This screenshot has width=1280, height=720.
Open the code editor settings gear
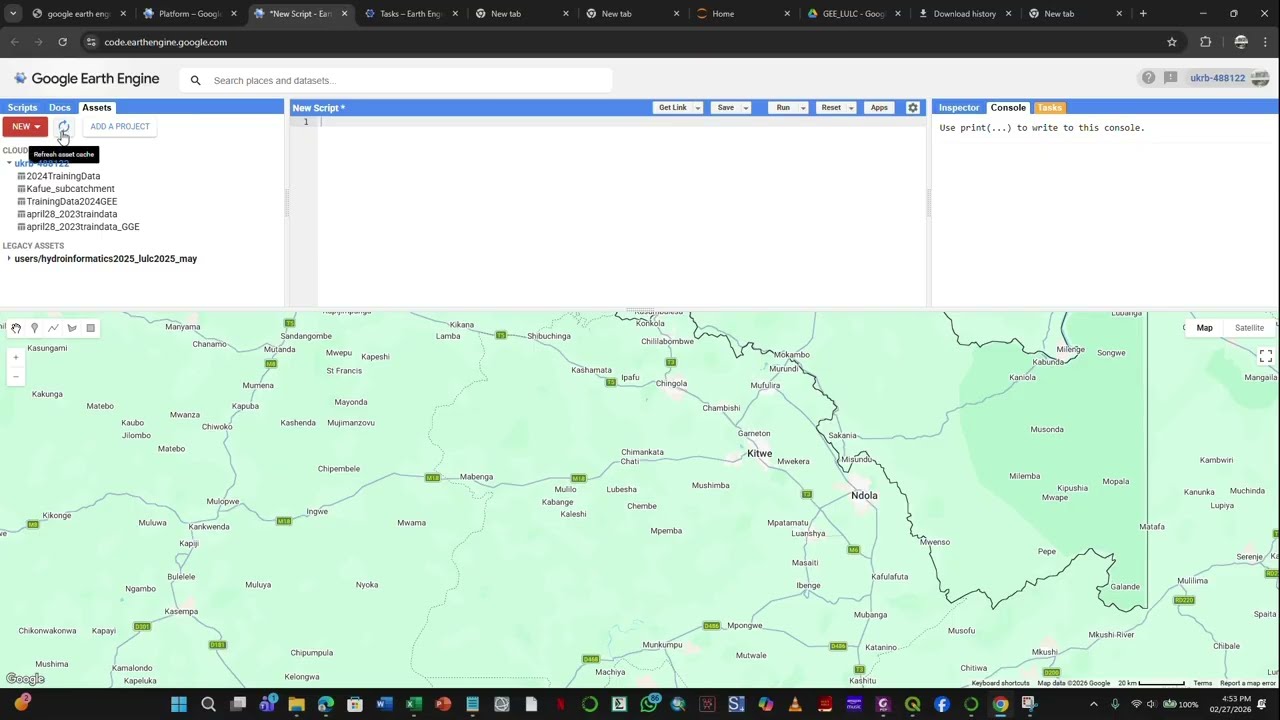click(x=912, y=108)
